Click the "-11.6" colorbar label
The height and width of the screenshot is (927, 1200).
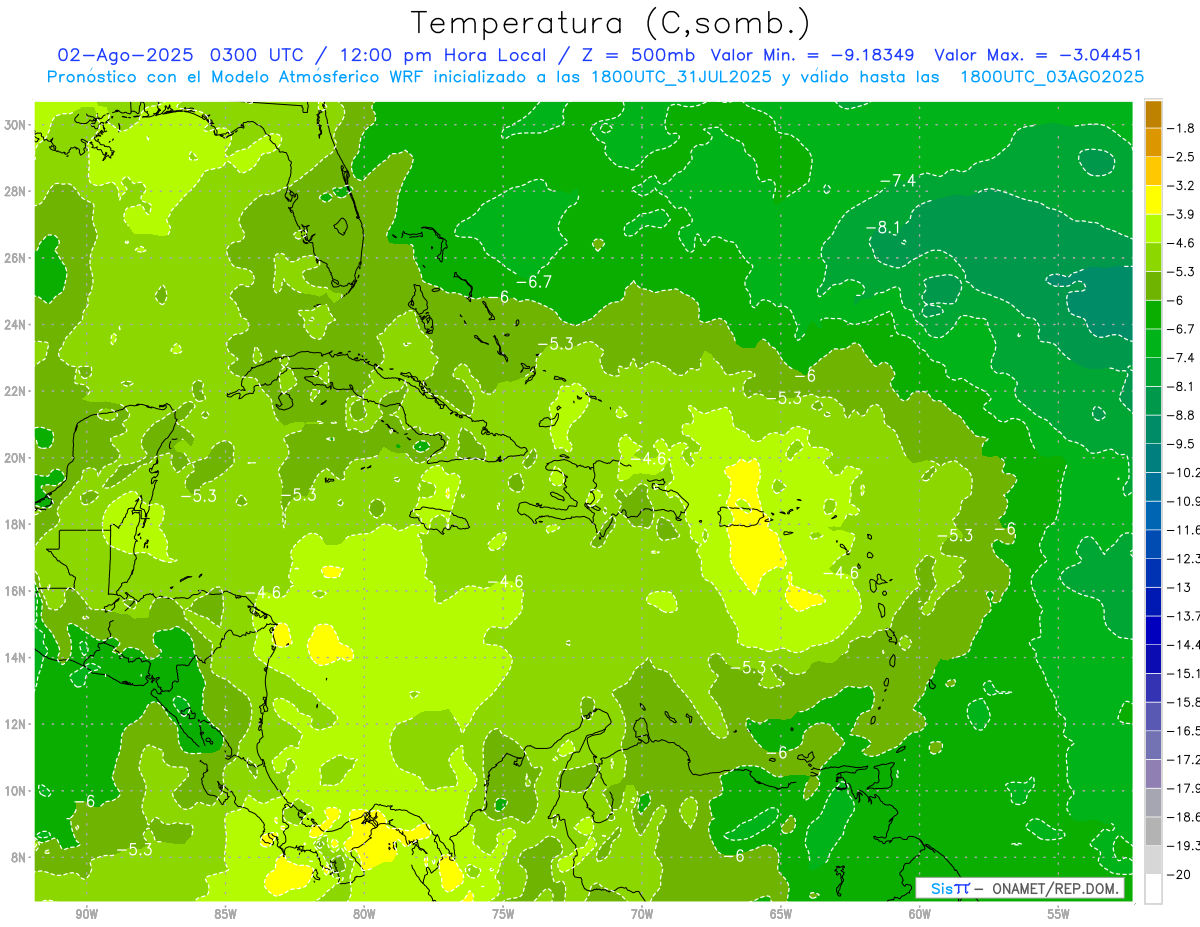[x=1183, y=530]
